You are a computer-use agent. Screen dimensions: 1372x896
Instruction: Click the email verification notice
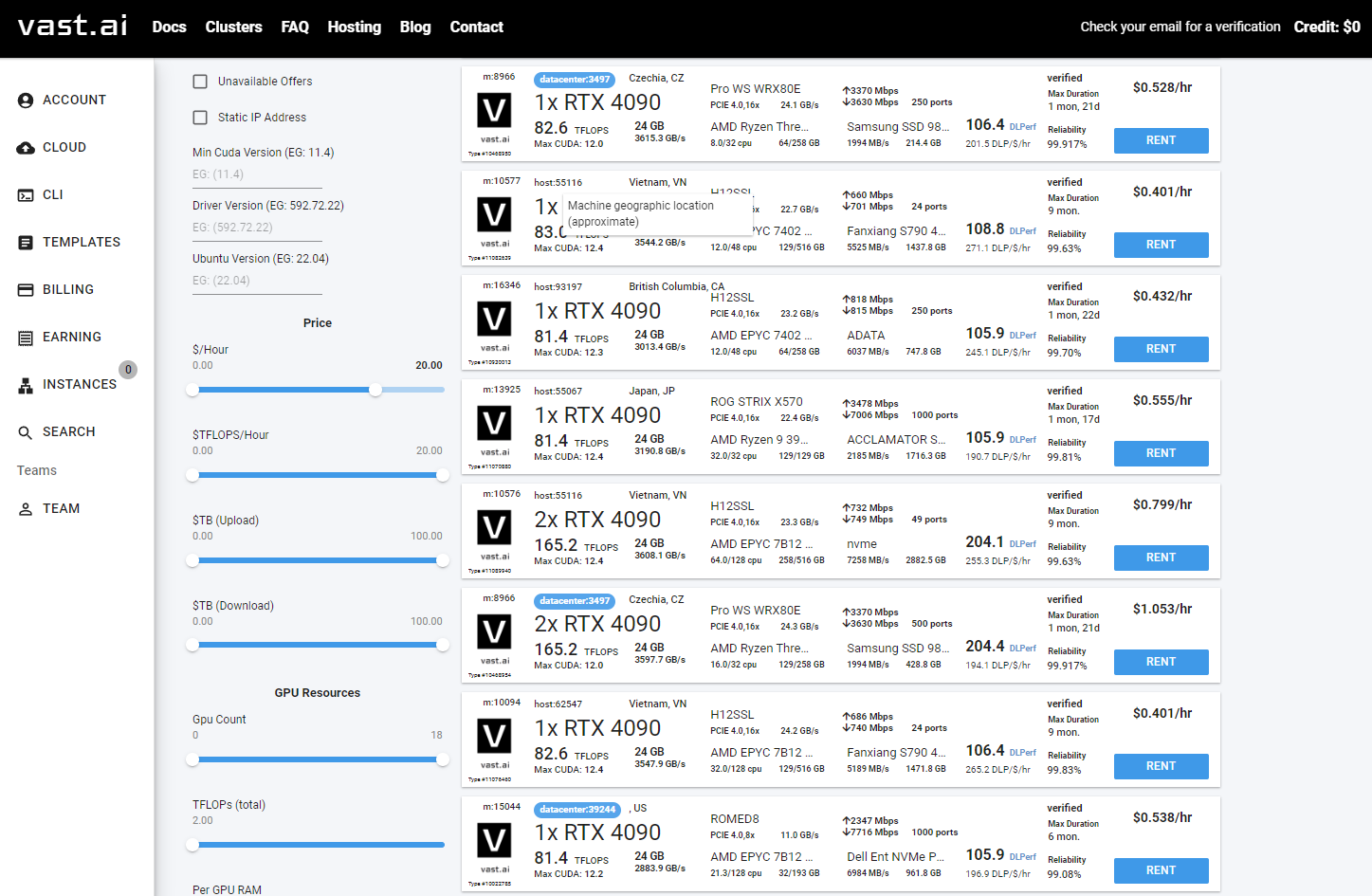[x=1180, y=27]
